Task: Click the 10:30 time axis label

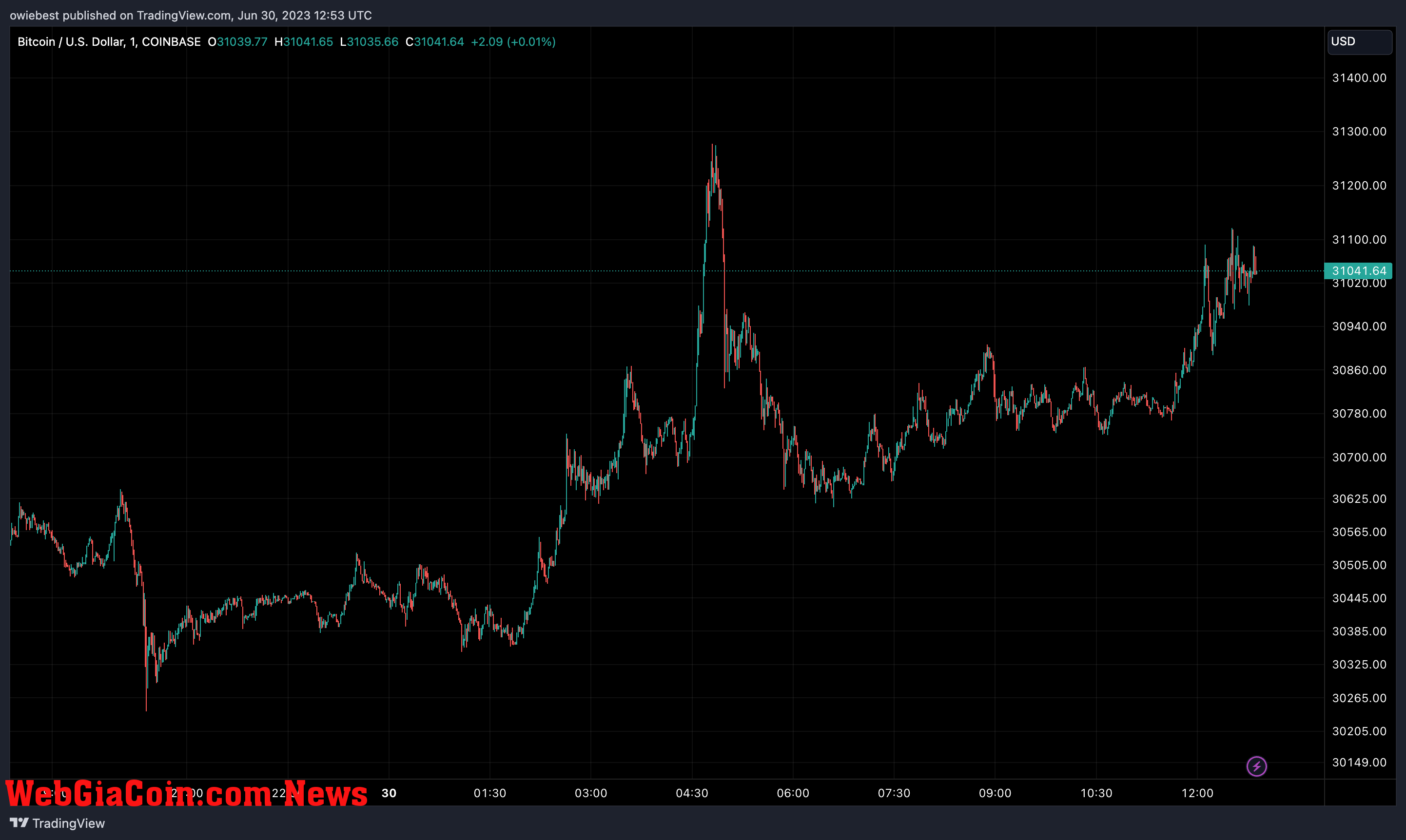Action: click(x=1096, y=793)
